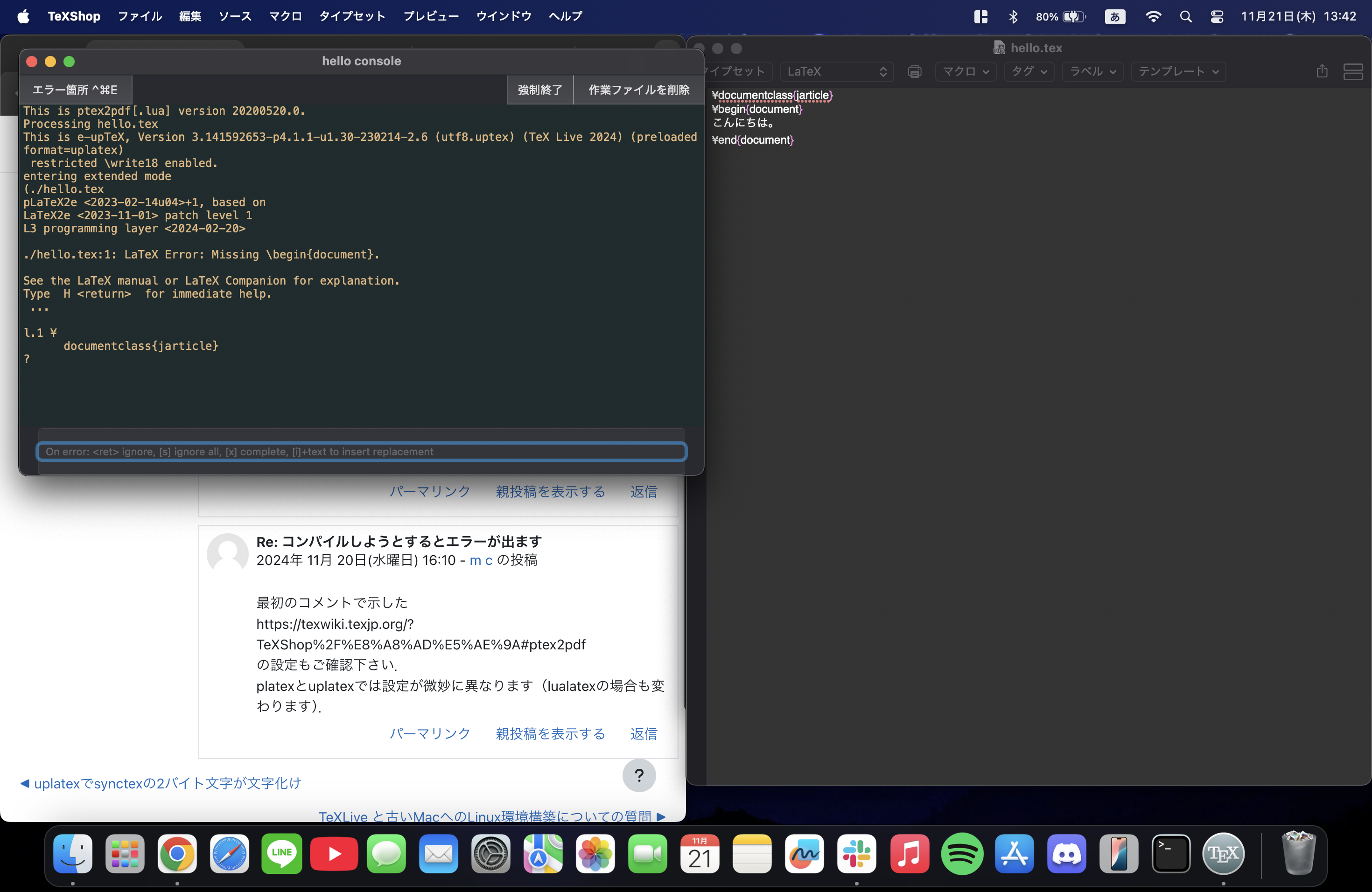Open App Store in the dock
Screen dimensions: 1372x892
tap(1014, 853)
